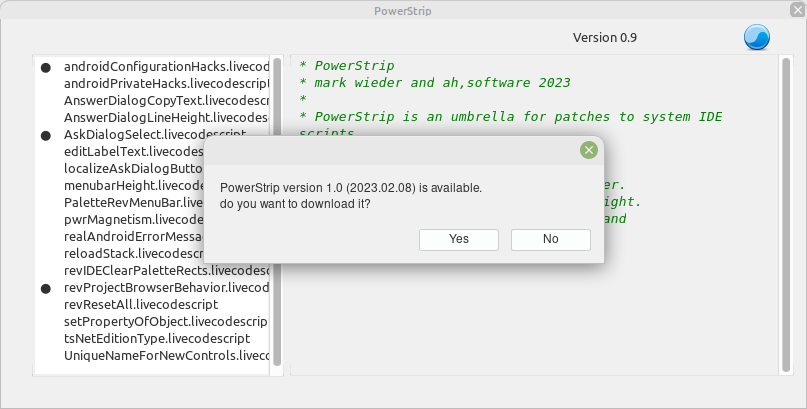Select revProjectBrowserBehavior.livecodescript entry
The height and width of the screenshot is (409, 807).
166,288
